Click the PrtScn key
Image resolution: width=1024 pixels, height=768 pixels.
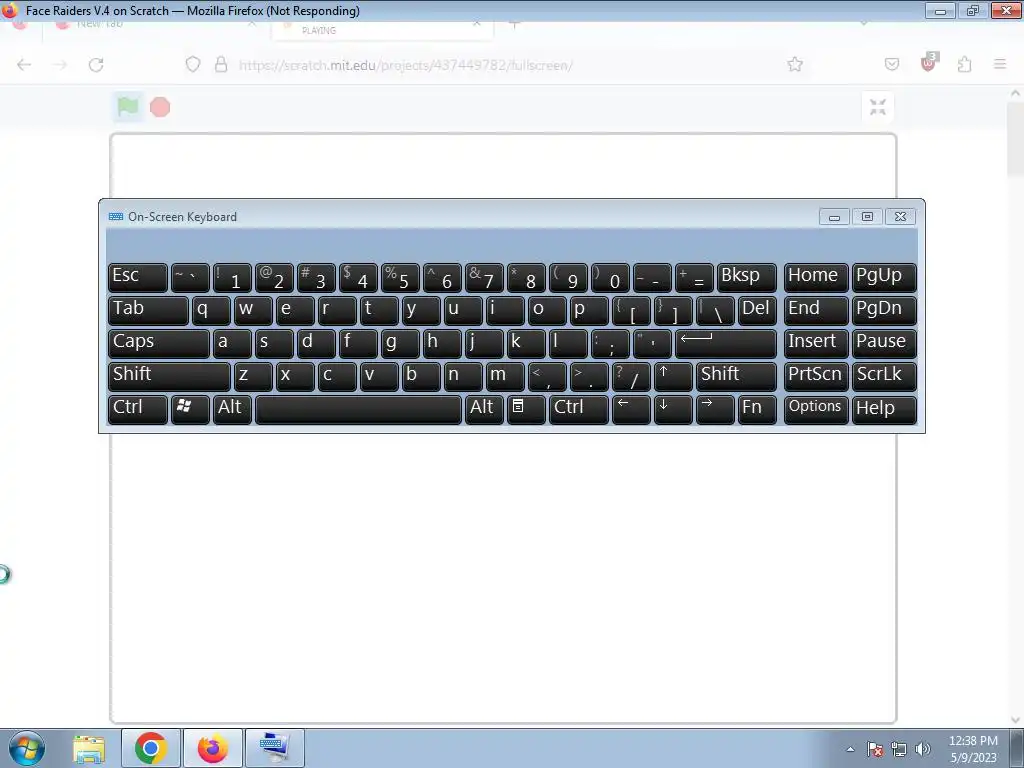pyautogui.click(x=816, y=376)
